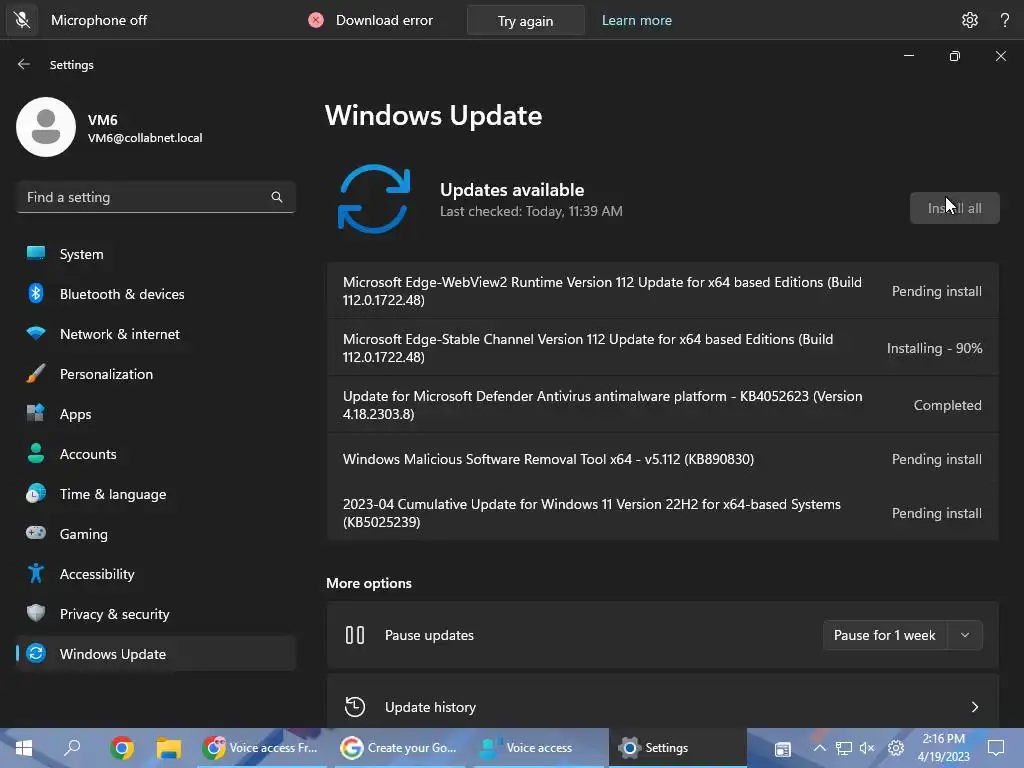Launch Google Chrome from taskbar

click(x=121, y=748)
